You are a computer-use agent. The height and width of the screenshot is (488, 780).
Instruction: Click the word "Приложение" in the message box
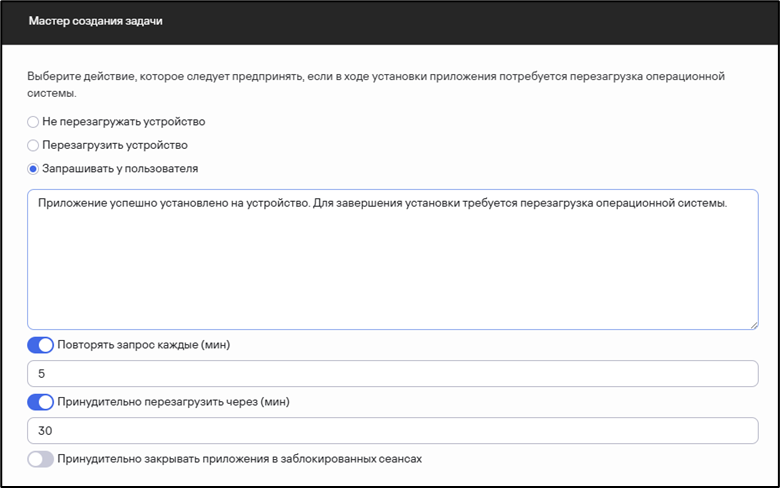(70, 203)
